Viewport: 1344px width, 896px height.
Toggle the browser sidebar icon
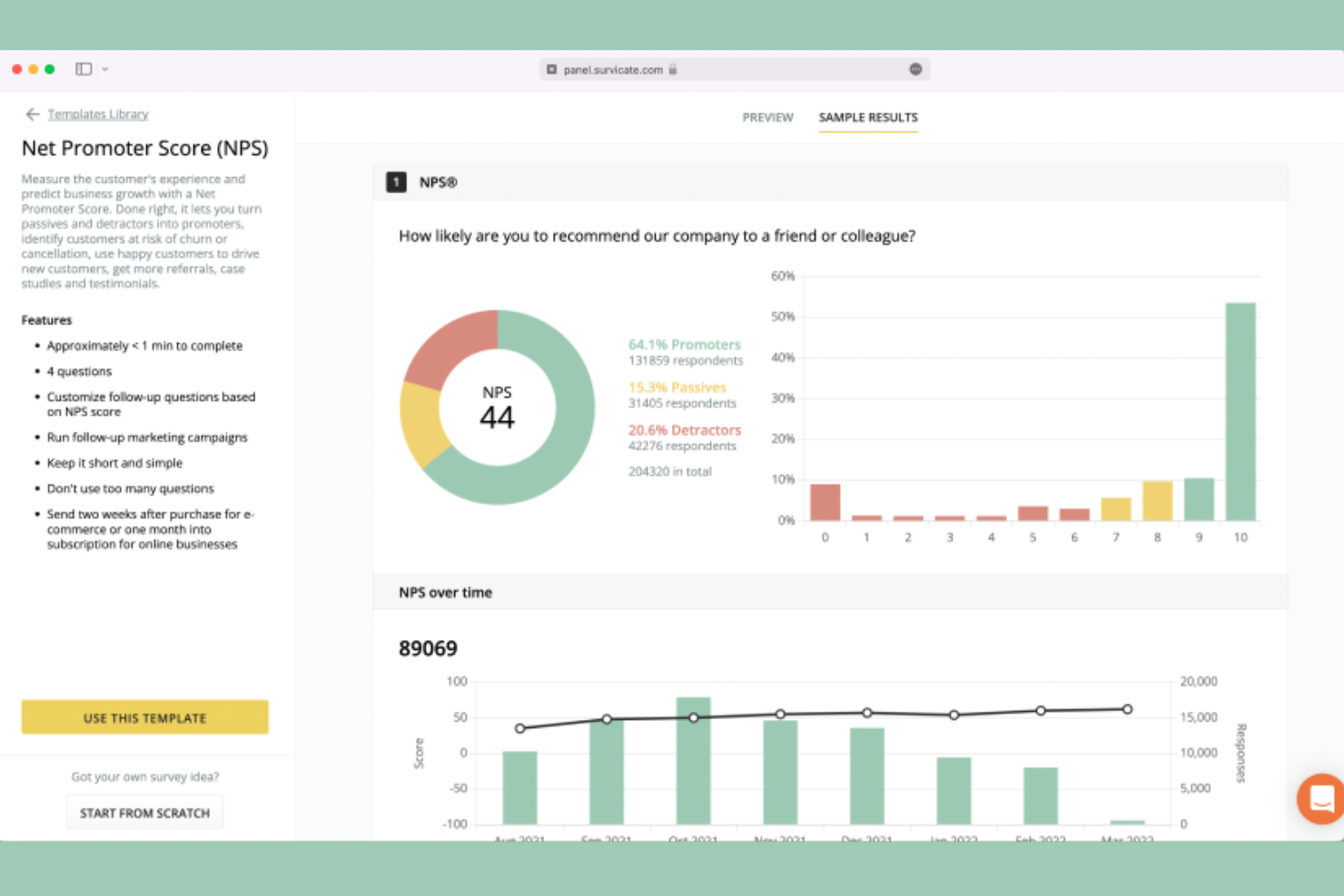coord(82,69)
